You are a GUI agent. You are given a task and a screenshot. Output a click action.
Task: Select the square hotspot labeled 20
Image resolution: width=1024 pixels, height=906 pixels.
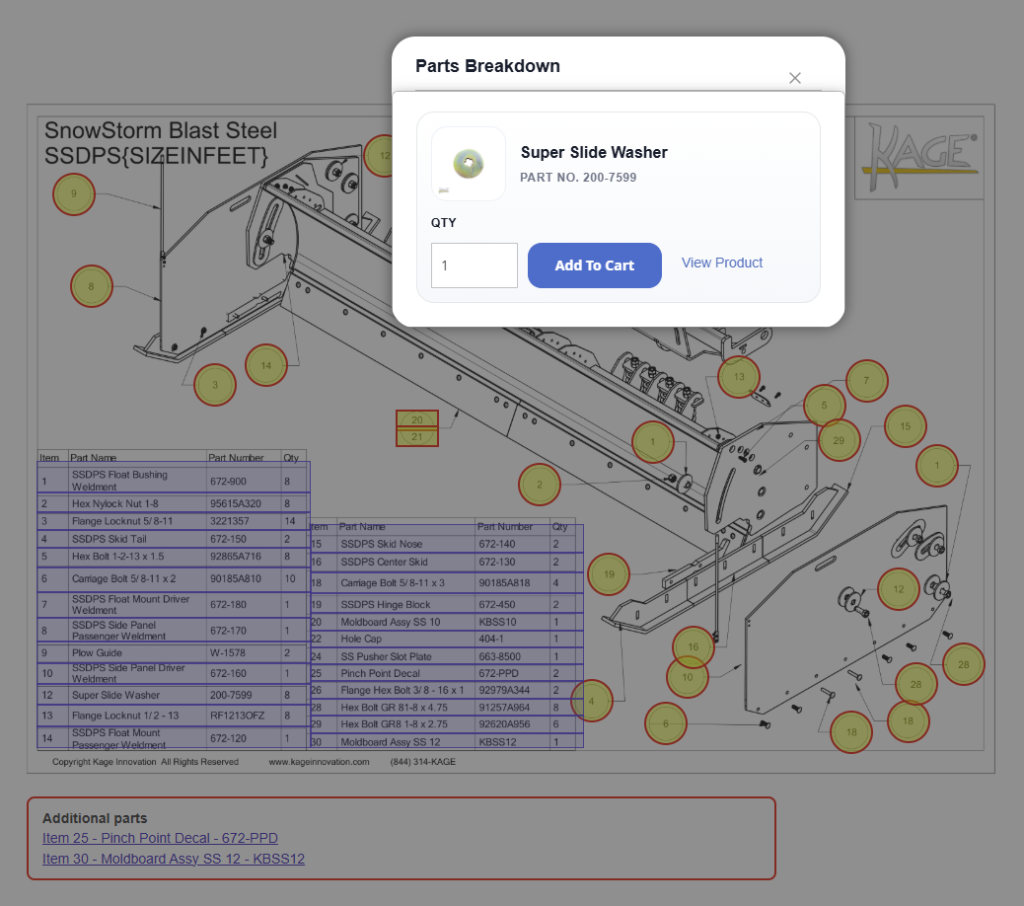[417, 419]
